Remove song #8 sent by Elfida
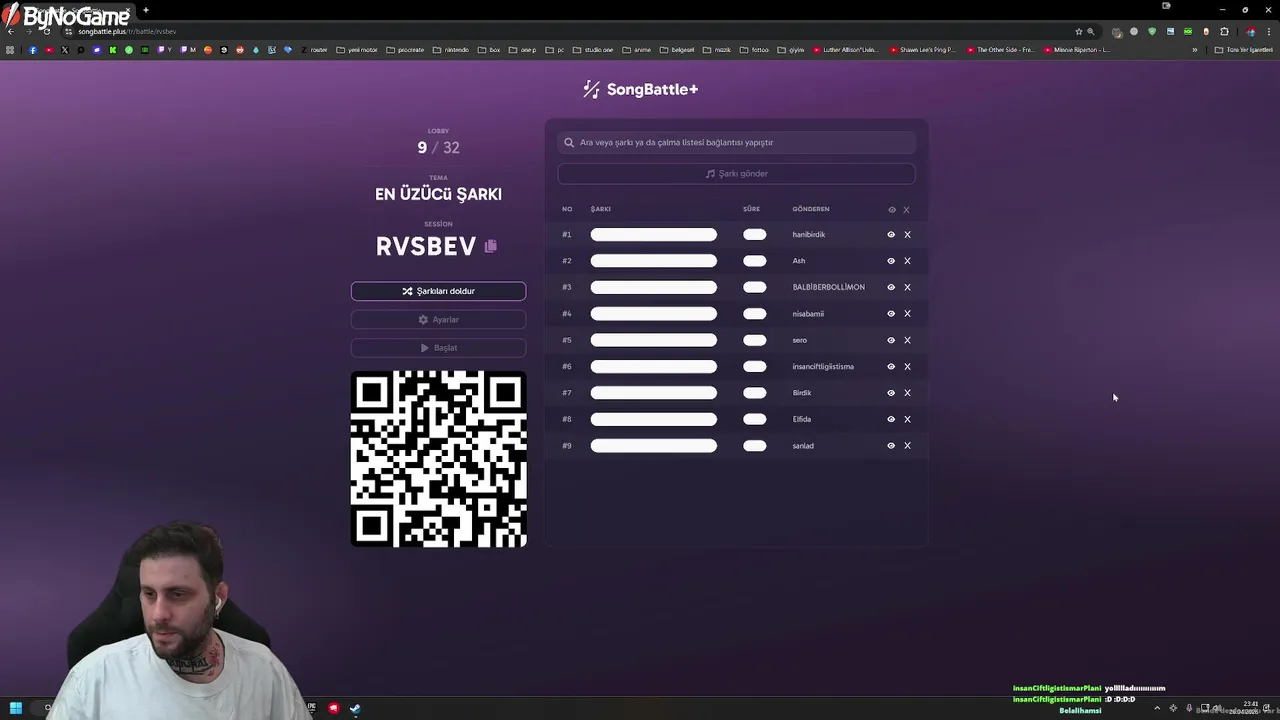This screenshot has width=1280, height=720. click(907, 419)
